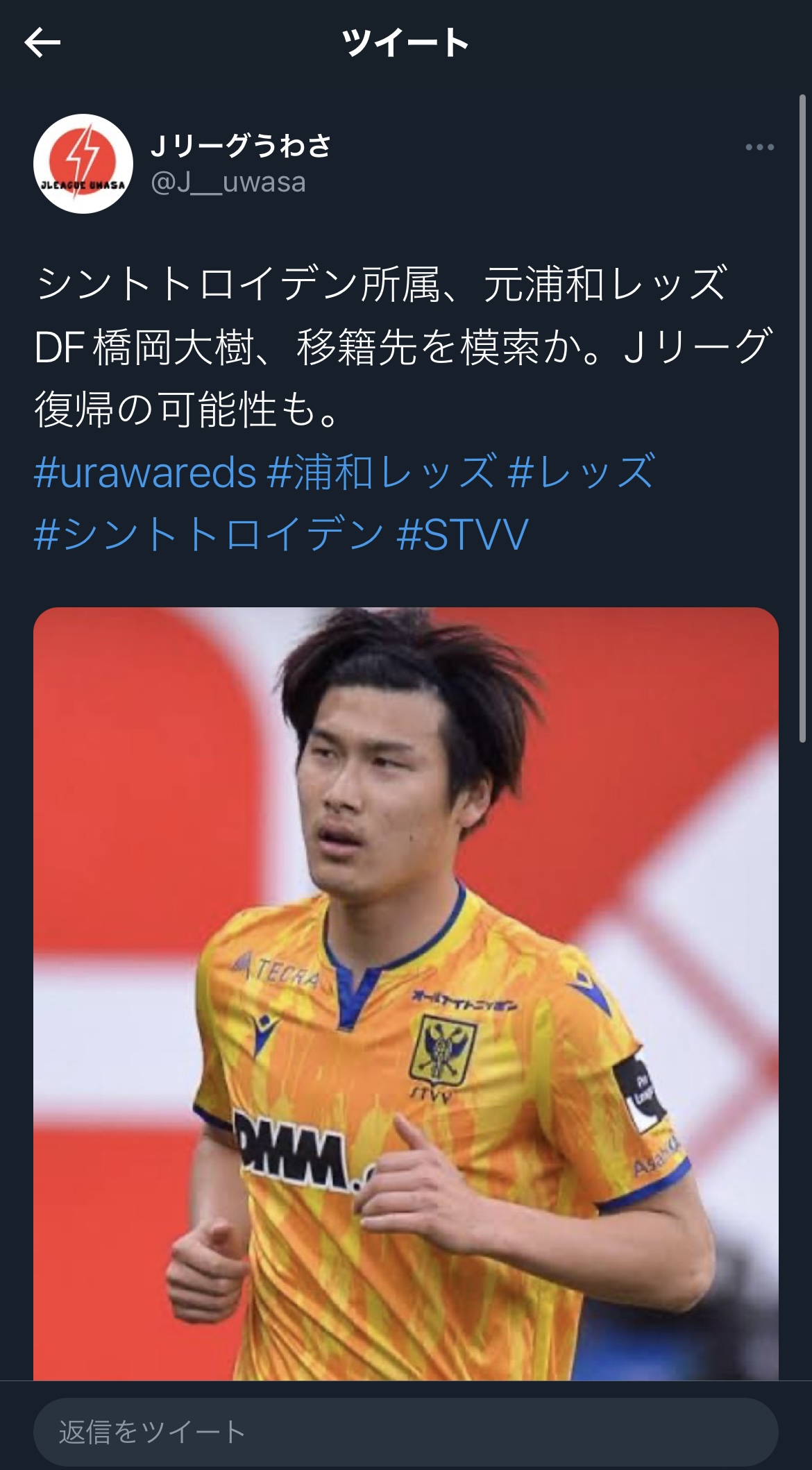
Task: Tap the player's clenched hand in the photo
Action: click(201, 1277)
